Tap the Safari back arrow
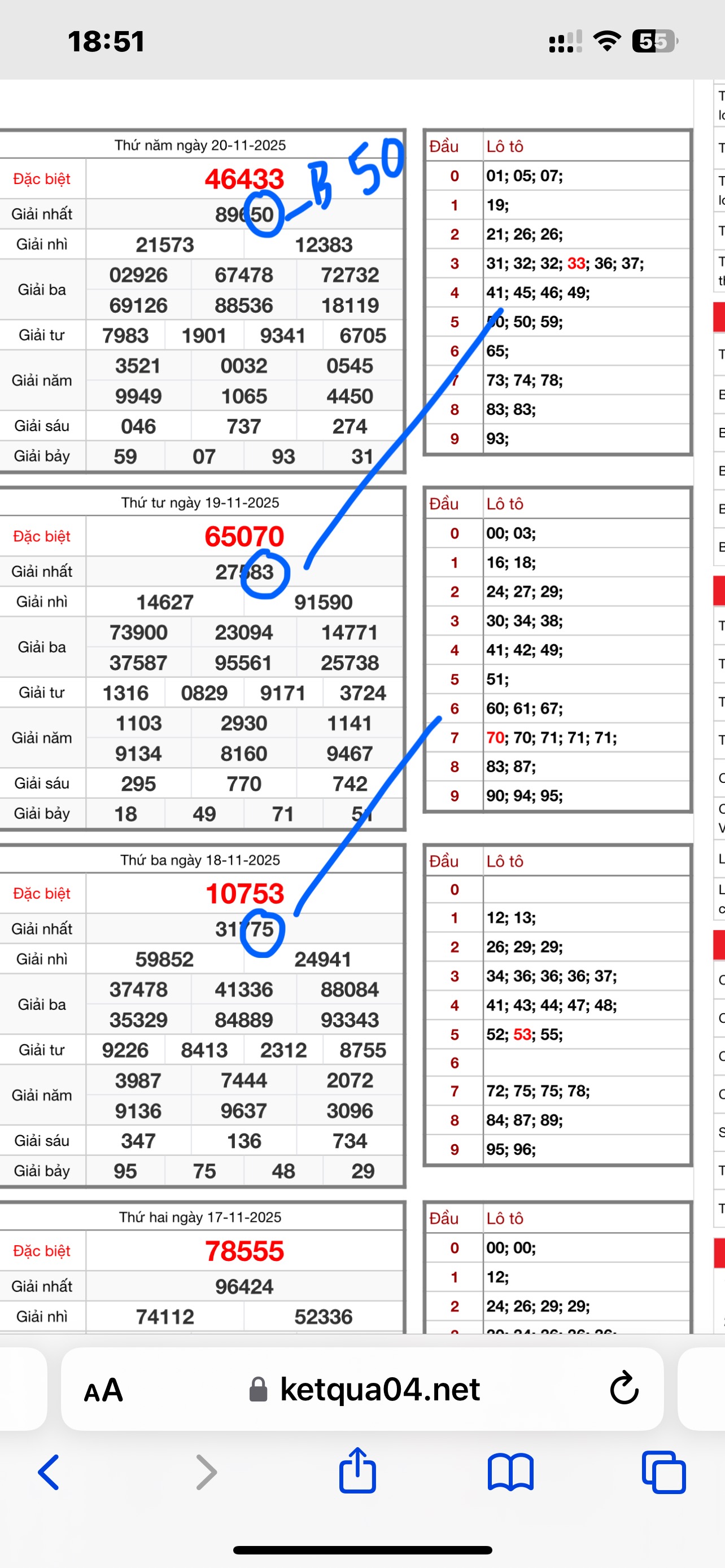 tap(49, 1472)
